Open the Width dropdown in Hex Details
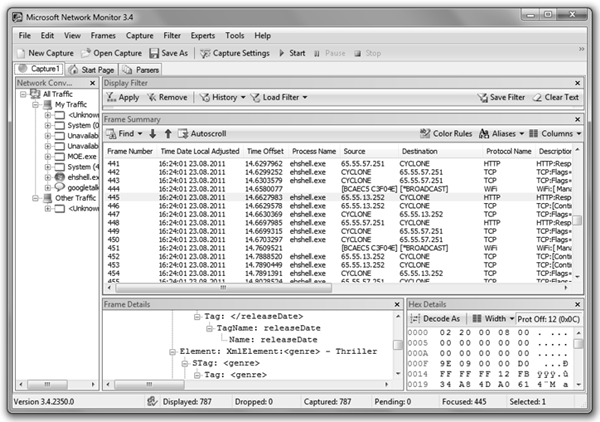 coord(493,319)
